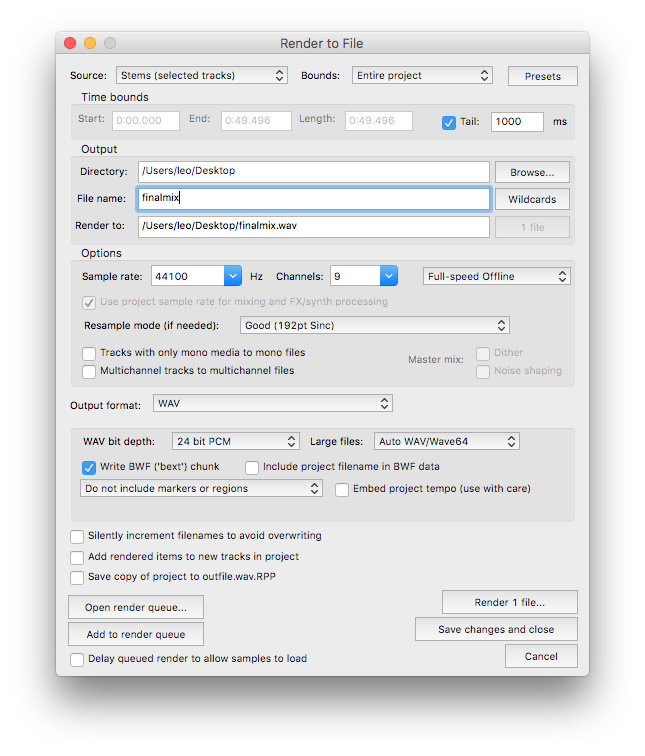Viewport: 645px width, 756px height.
Task: Open the Sample rate dropdown arrow
Action: pos(233,276)
